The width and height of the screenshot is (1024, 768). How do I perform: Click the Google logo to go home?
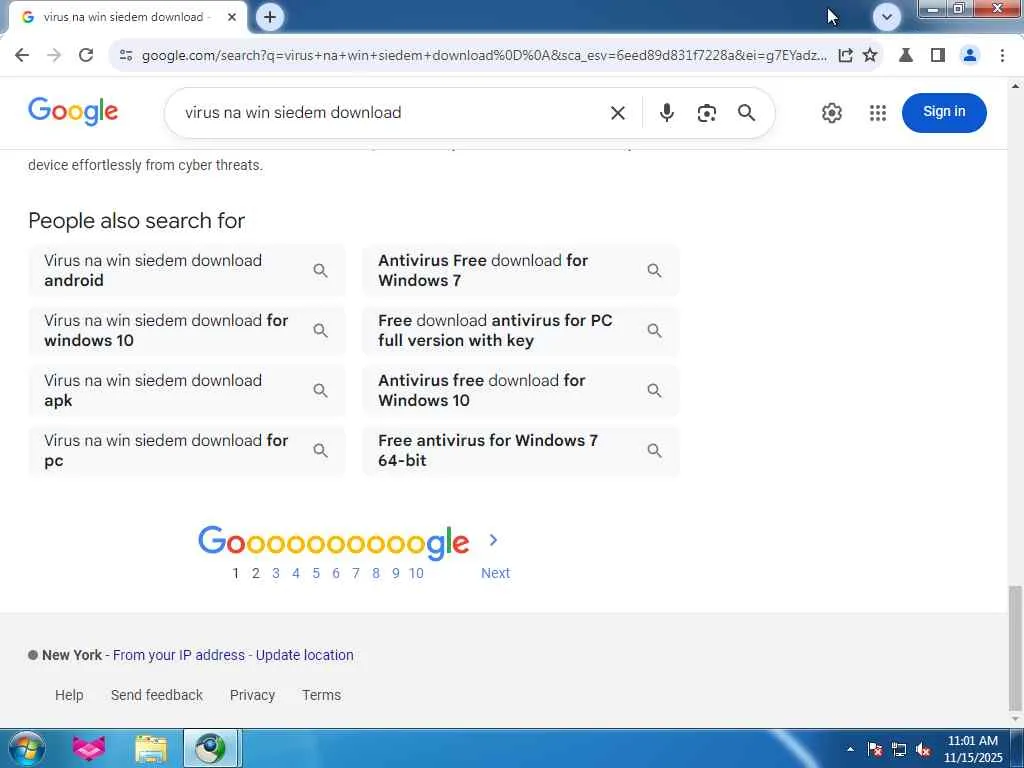coord(73,111)
